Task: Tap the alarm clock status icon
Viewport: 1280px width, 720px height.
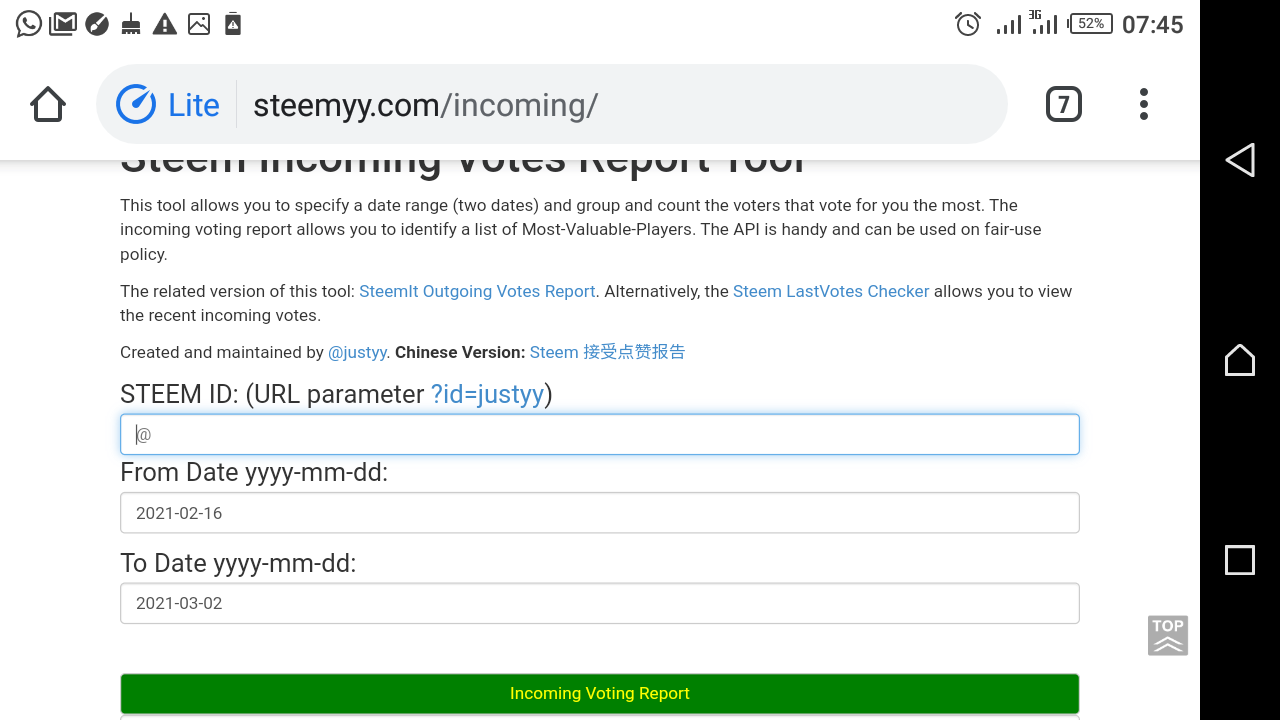Action: point(968,24)
